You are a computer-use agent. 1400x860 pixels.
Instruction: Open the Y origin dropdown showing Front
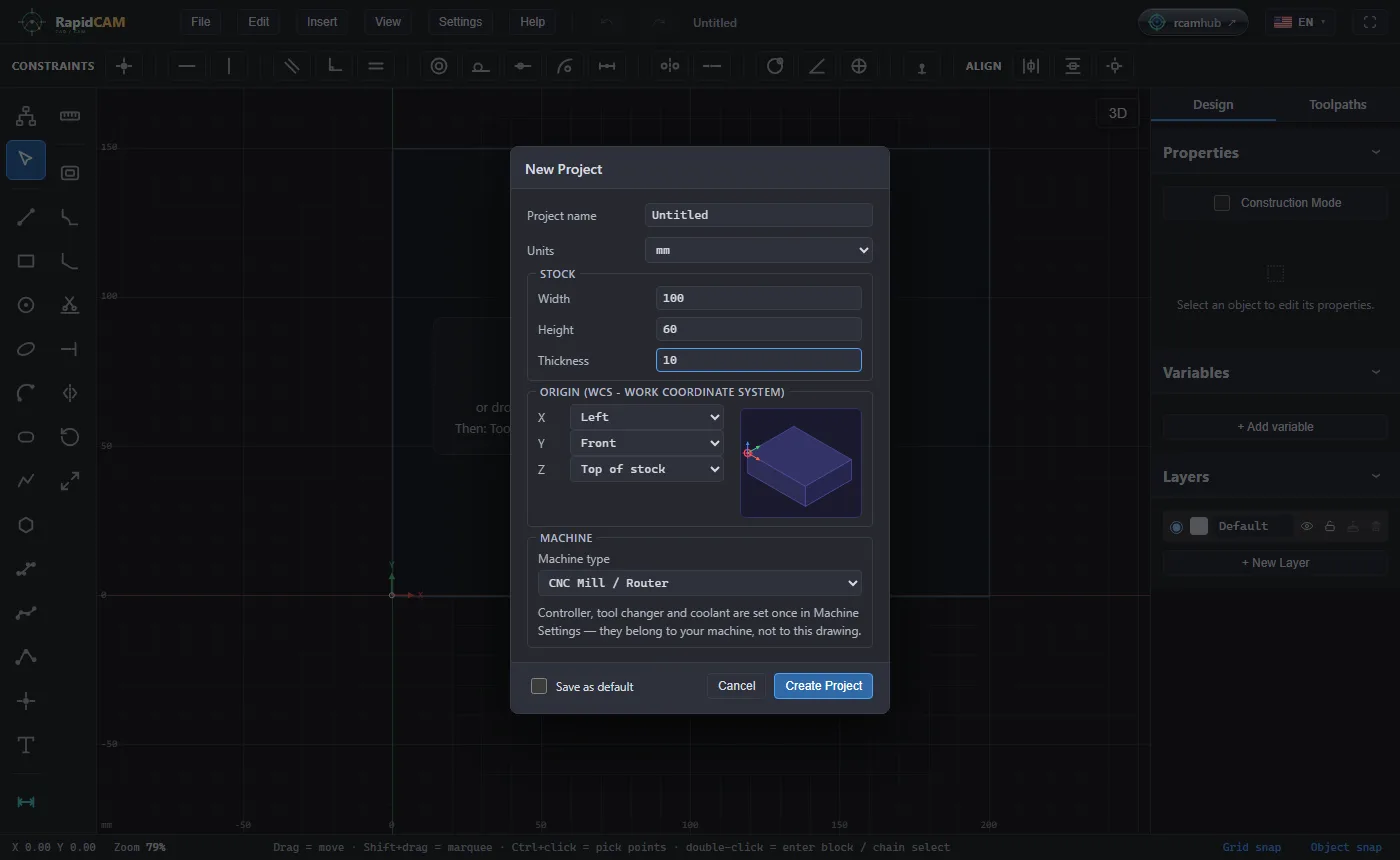point(647,443)
